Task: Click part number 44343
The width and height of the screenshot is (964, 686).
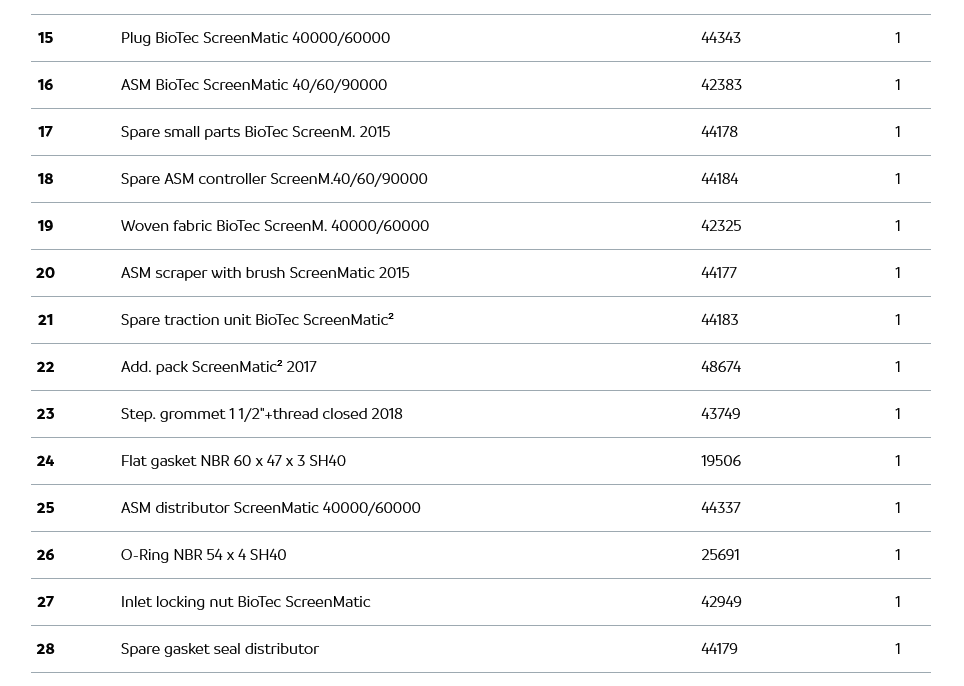Action: pyautogui.click(x=720, y=38)
